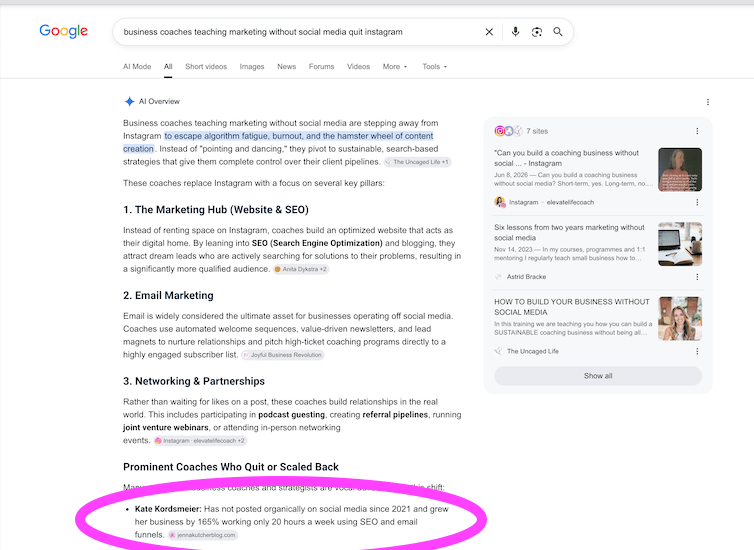Click the Show all button
The image size is (754, 550).
tap(598, 375)
